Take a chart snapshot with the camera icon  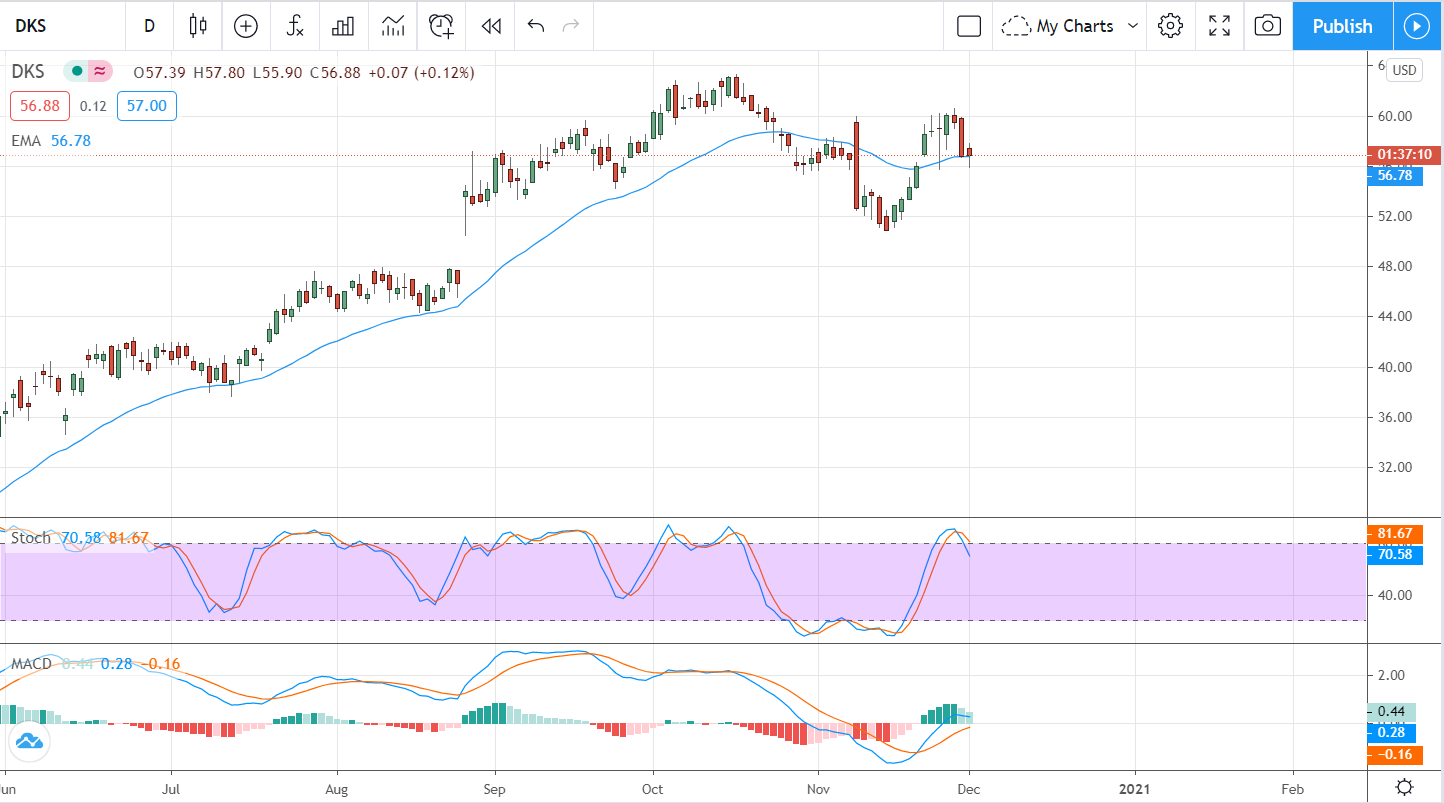[1267, 26]
